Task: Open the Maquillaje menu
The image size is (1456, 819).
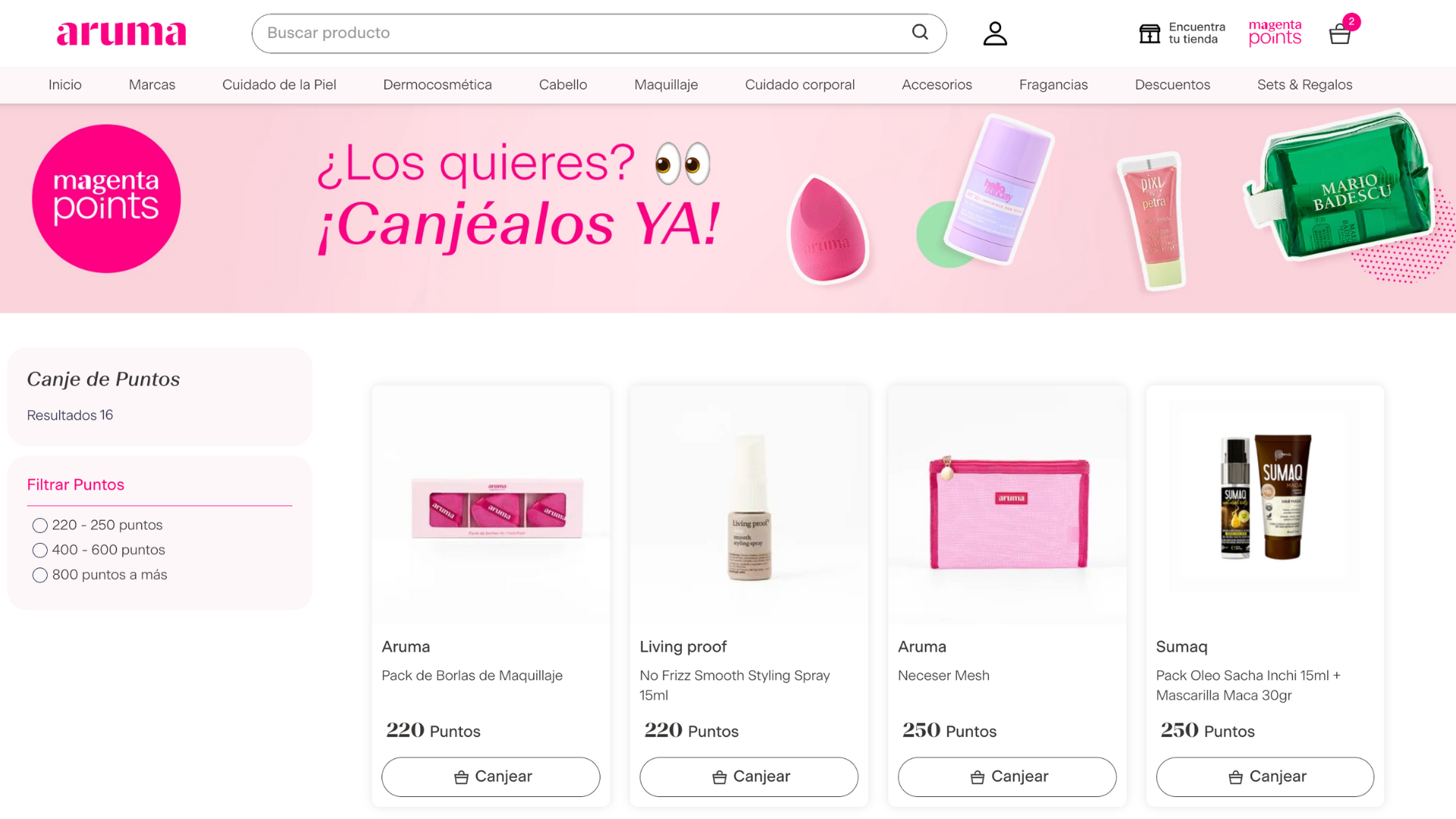Action: (666, 85)
